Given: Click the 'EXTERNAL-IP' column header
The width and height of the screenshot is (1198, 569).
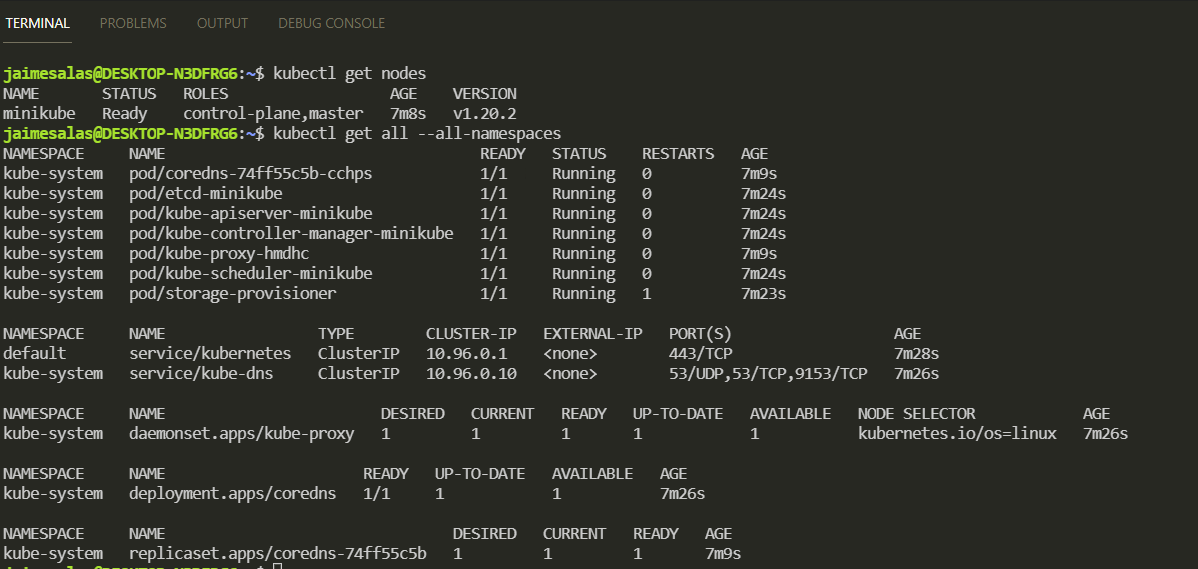Looking at the screenshot, I should click(592, 334).
